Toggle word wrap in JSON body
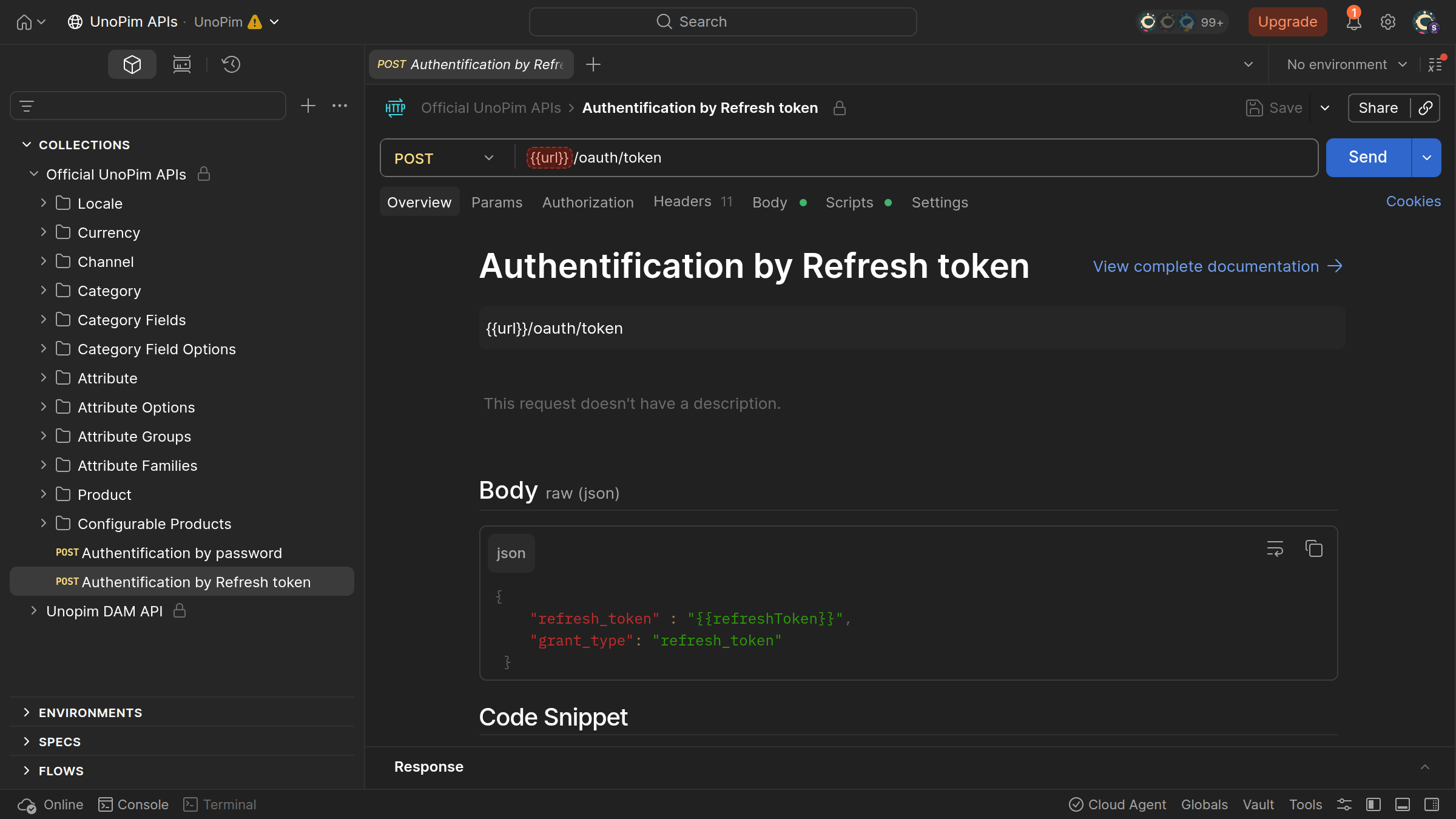The width and height of the screenshot is (1456, 819). pos(1275,549)
